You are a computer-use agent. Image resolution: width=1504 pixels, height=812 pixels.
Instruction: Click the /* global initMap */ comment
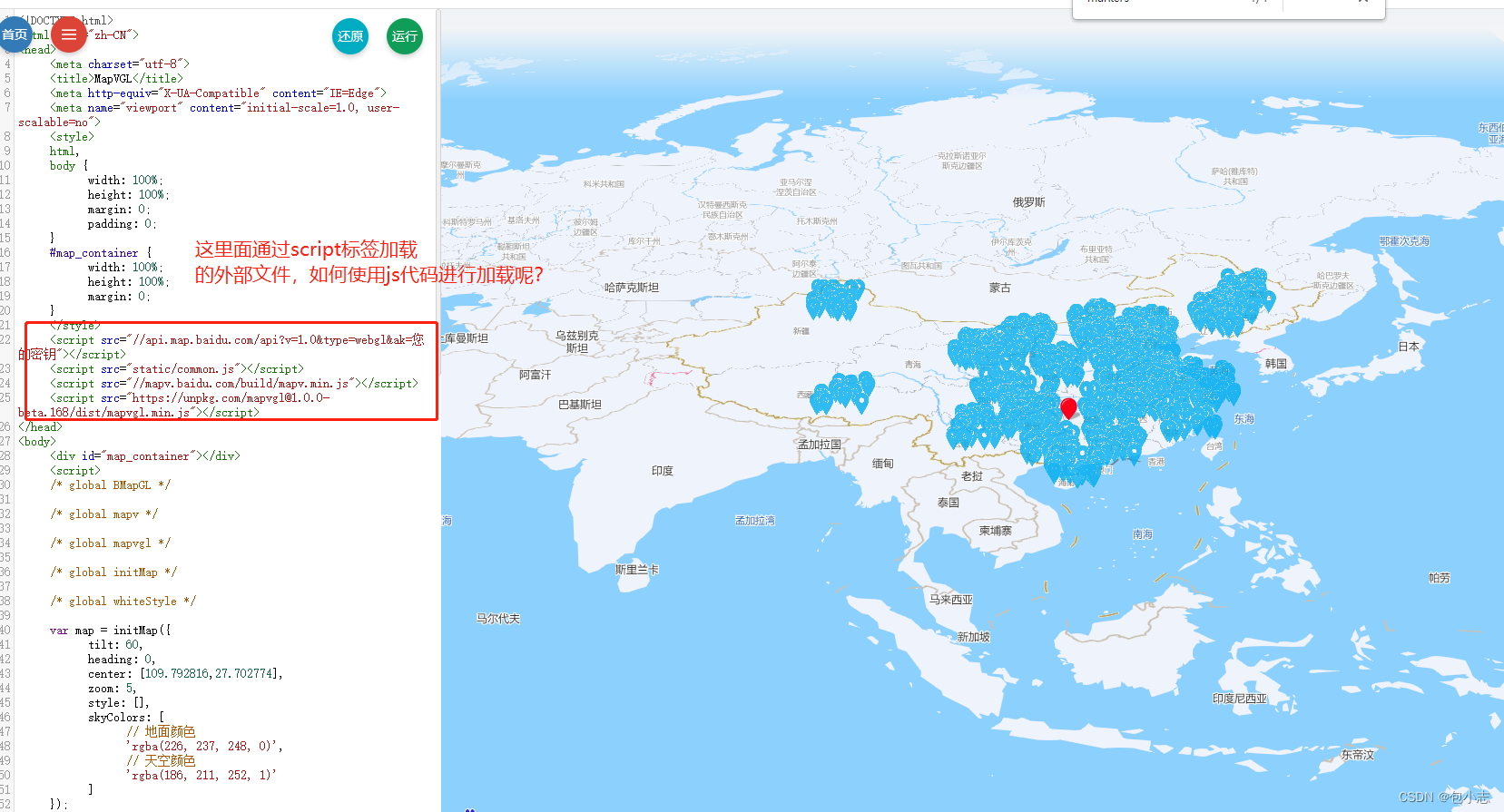[x=113, y=572]
